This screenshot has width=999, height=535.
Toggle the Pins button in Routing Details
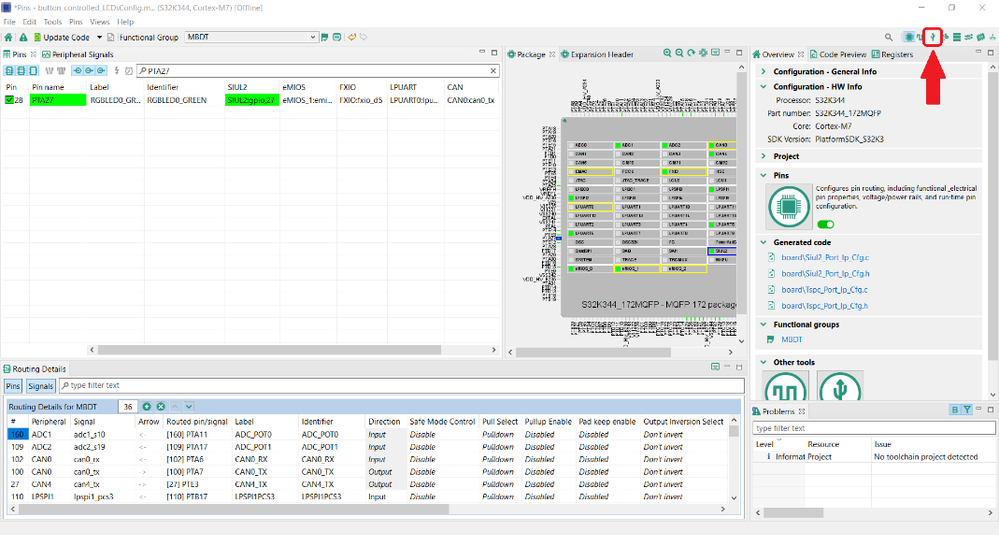tap(13, 386)
